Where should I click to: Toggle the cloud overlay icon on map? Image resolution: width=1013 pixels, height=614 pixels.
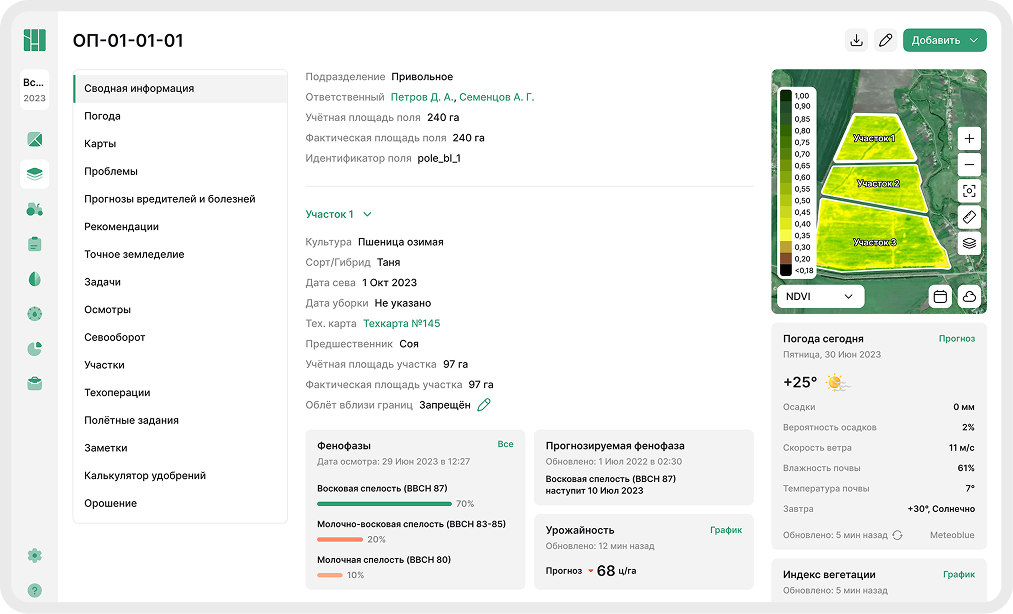coord(969,296)
